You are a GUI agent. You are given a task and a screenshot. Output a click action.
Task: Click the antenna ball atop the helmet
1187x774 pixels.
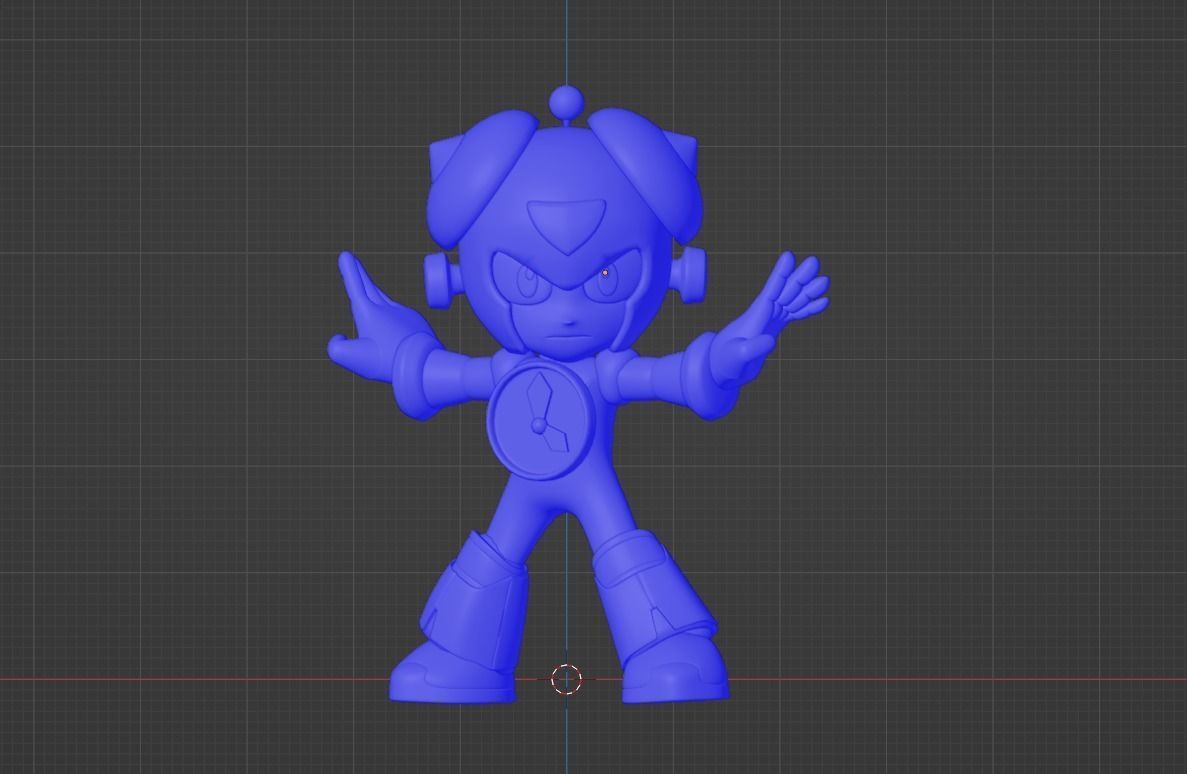(566, 102)
